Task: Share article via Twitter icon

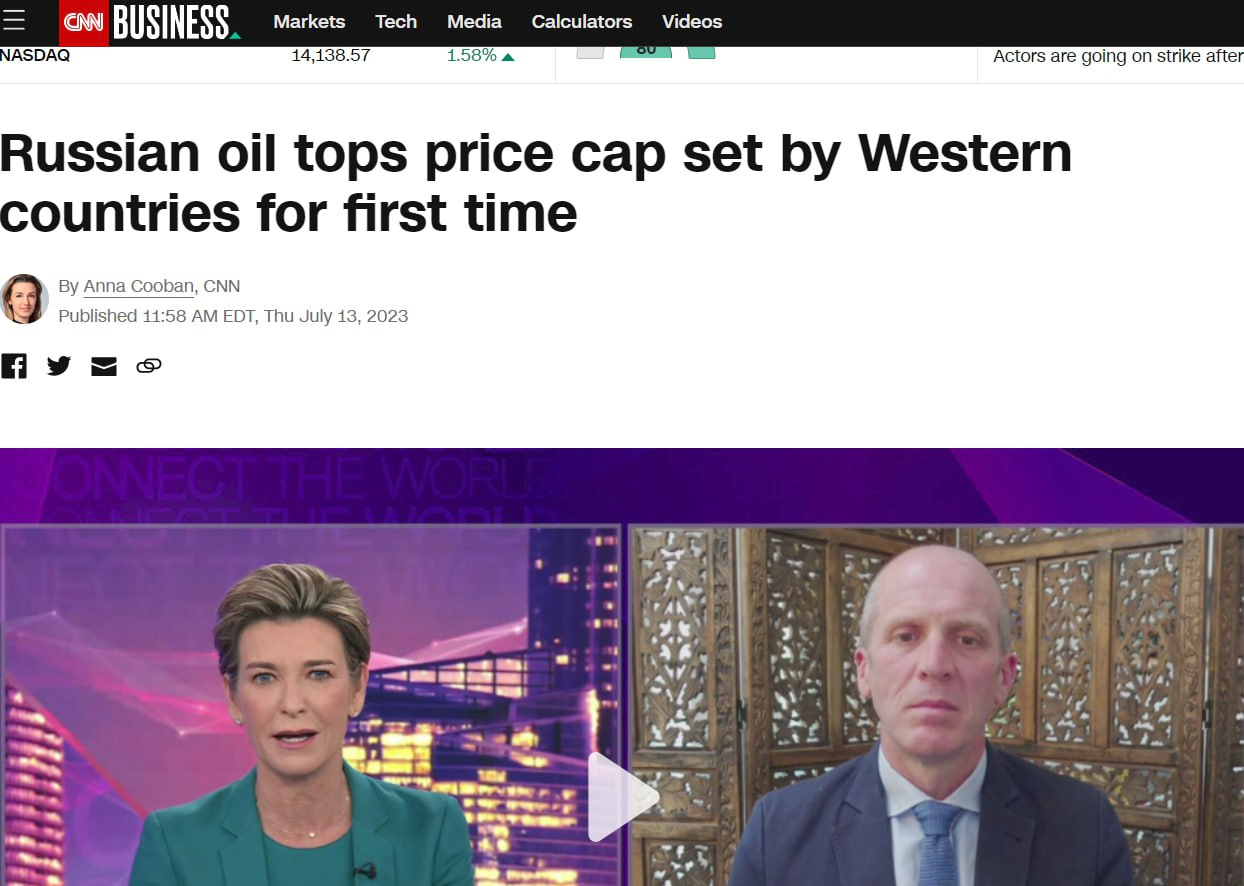Action: click(59, 366)
